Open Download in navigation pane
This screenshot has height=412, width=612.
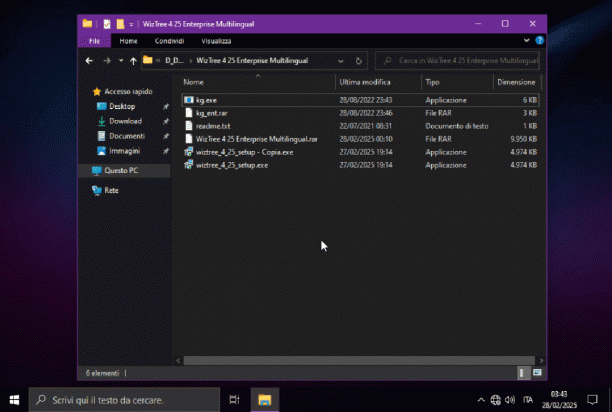(125, 121)
